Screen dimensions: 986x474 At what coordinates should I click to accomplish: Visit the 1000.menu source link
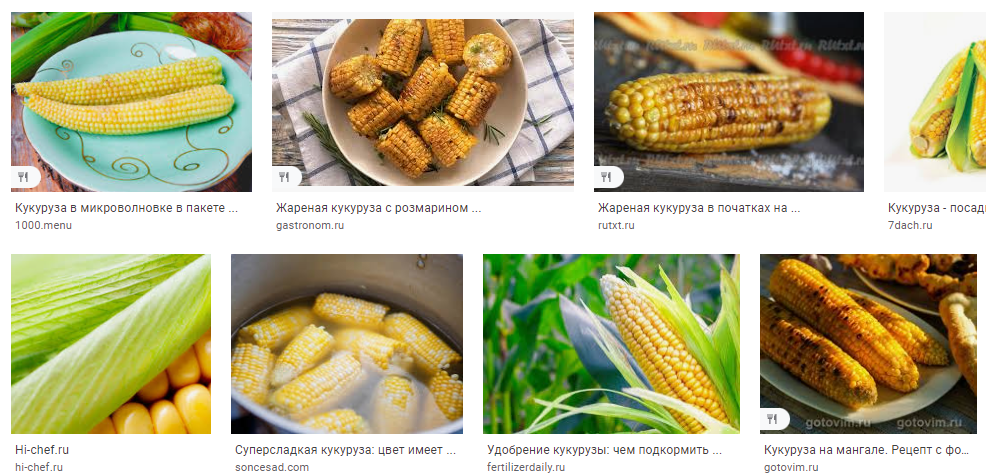click(43, 225)
